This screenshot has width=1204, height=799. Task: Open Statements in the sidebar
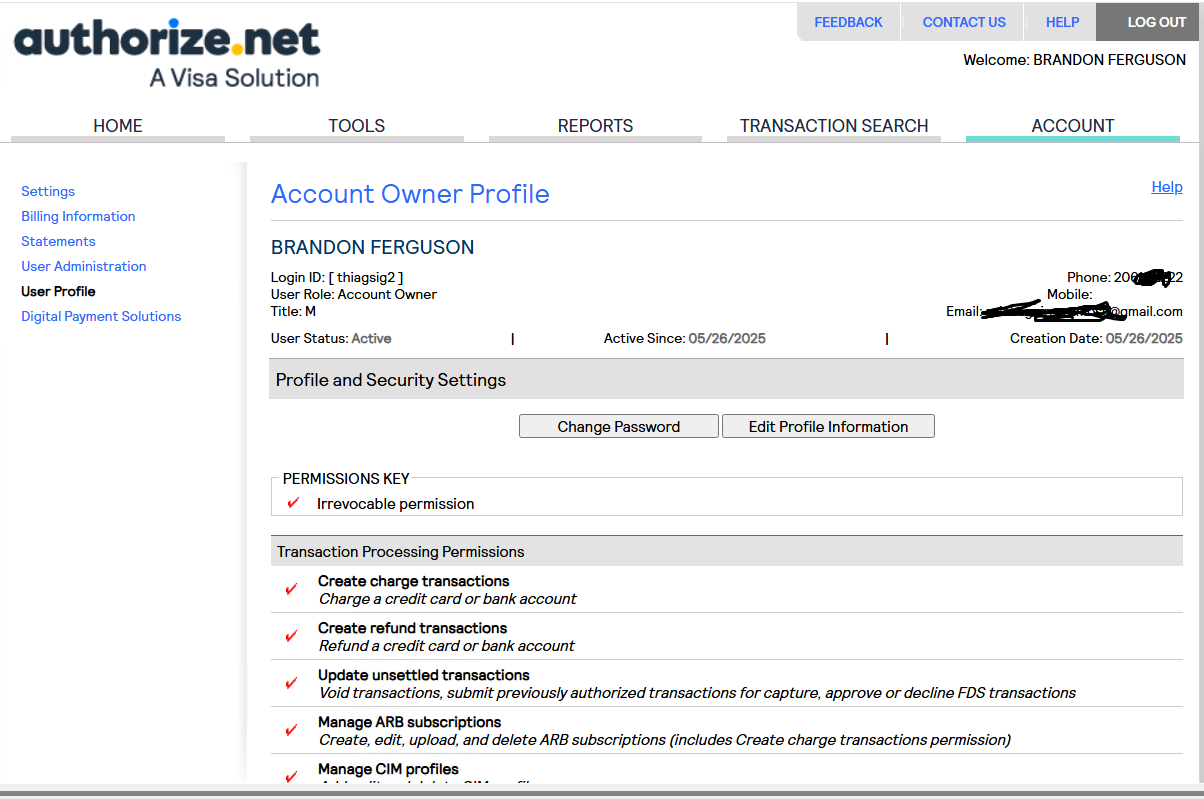pyautogui.click(x=58, y=241)
